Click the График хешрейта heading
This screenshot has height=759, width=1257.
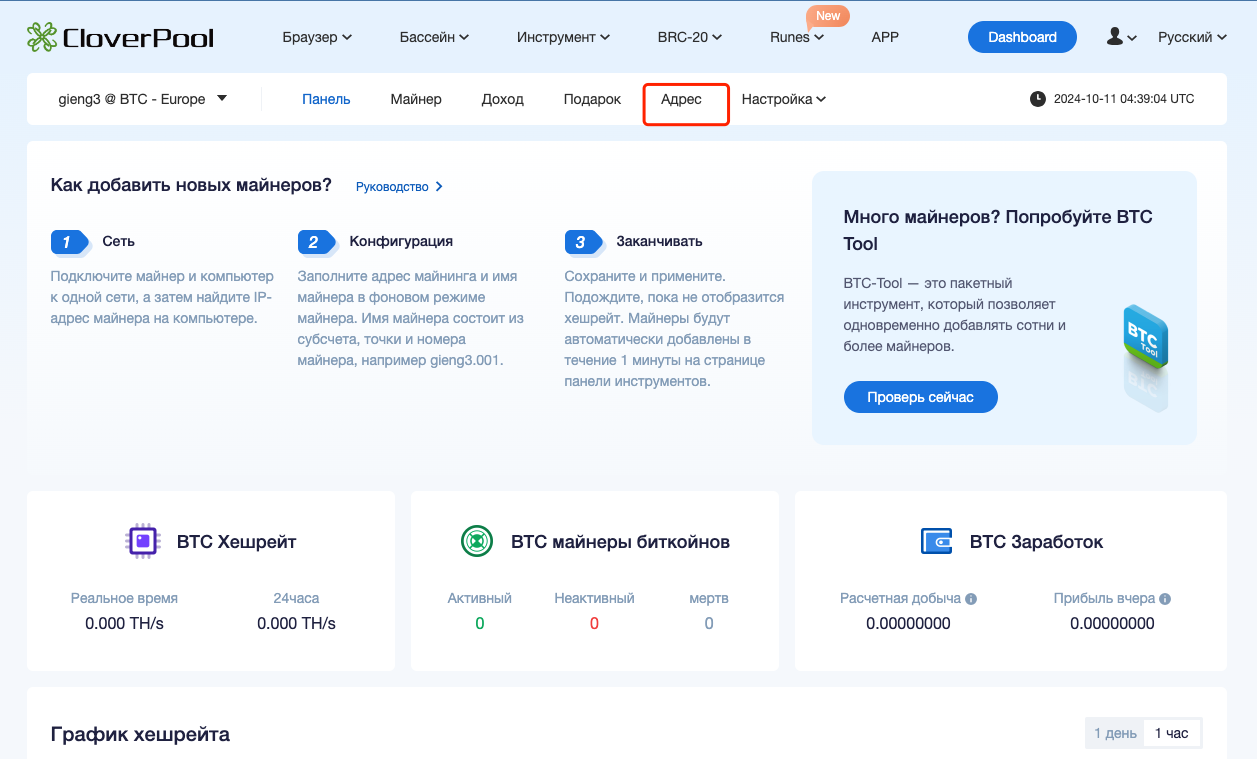140,734
